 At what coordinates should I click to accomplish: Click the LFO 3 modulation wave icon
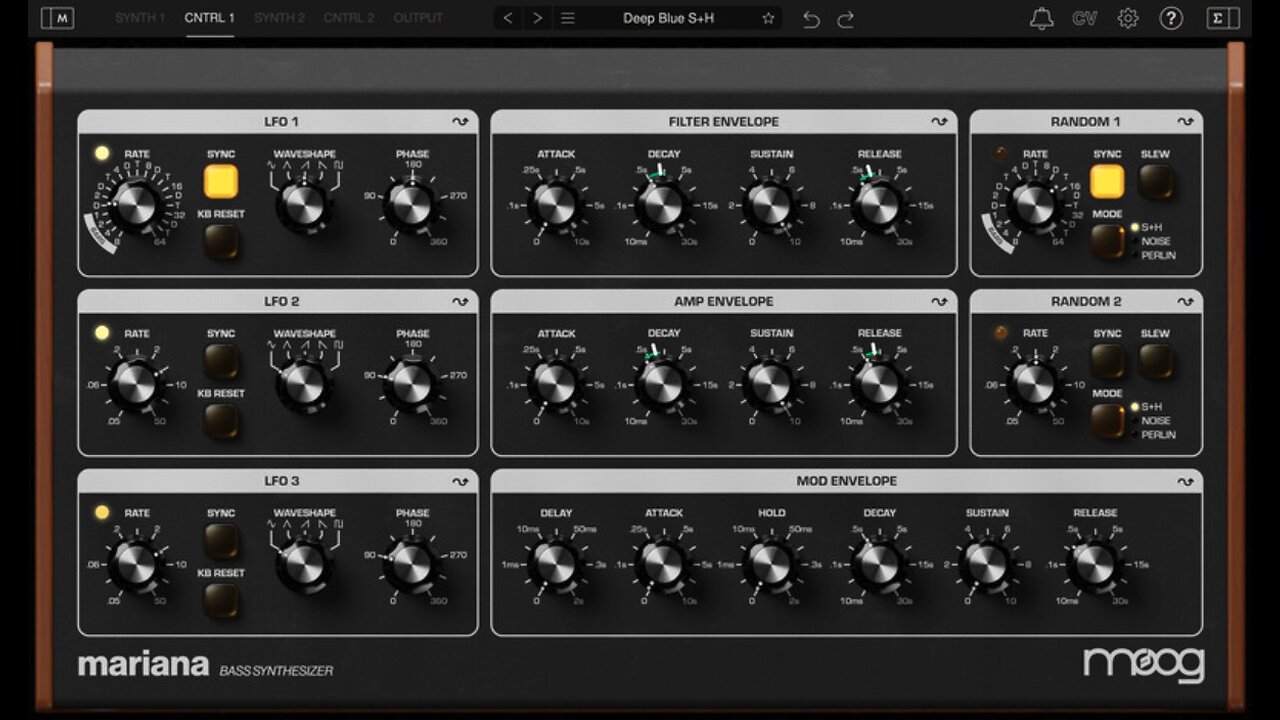(460, 481)
